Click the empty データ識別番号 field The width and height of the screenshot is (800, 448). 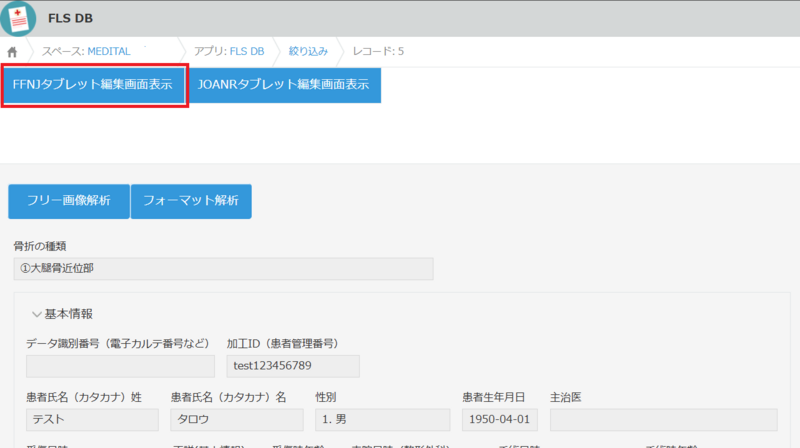[x=120, y=366]
